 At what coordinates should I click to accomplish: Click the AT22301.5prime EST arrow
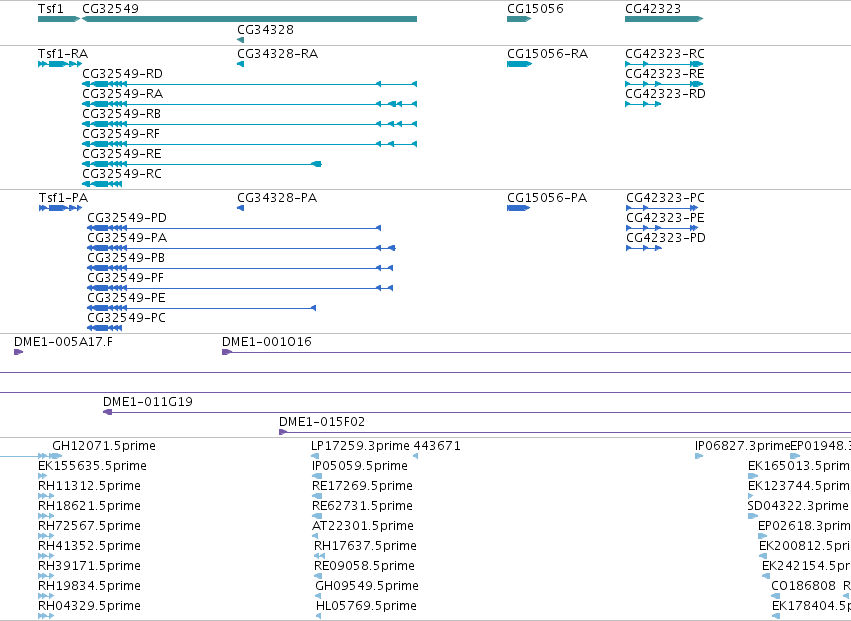315,536
